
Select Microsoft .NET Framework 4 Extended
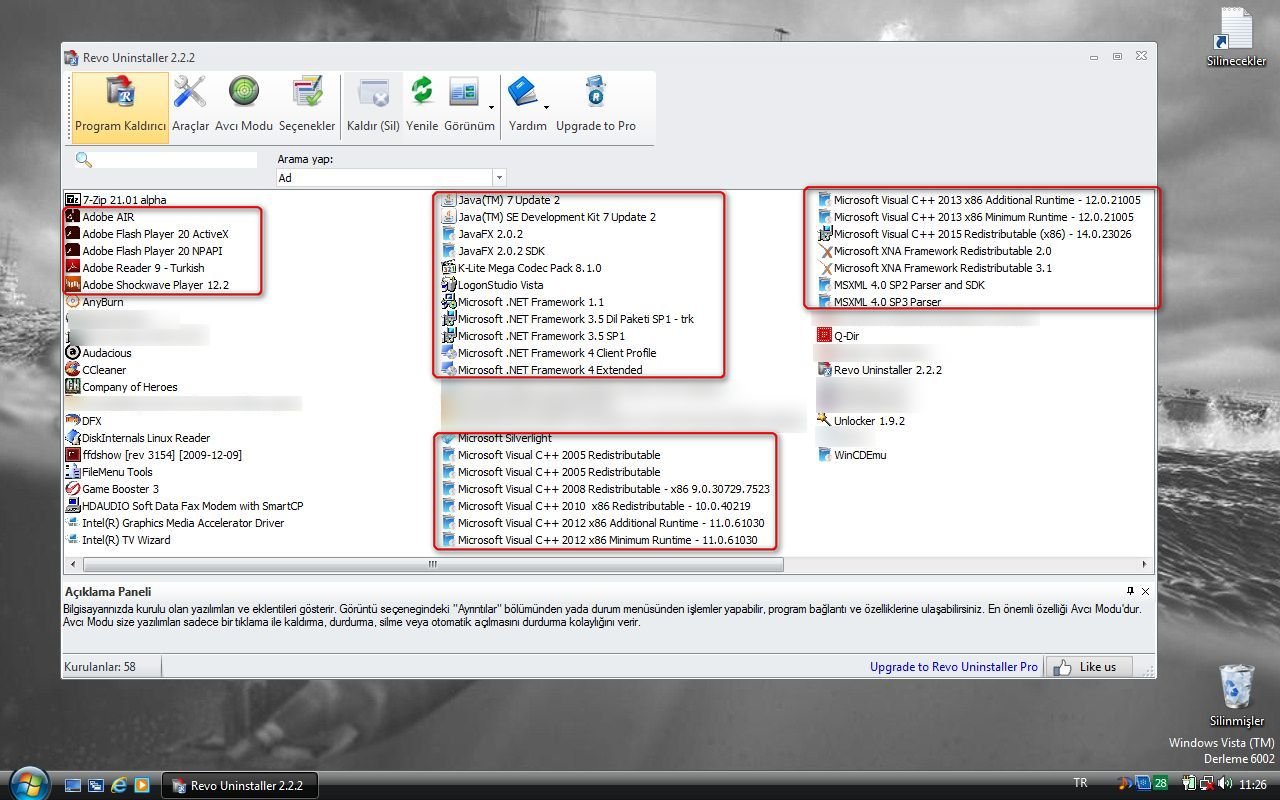coord(542,370)
